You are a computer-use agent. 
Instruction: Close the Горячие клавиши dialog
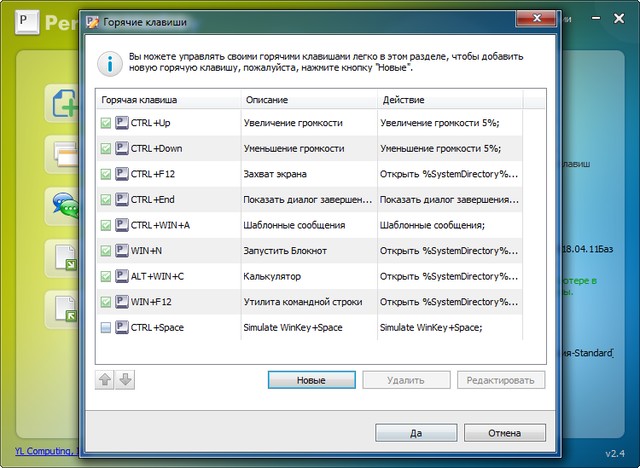(537, 18)
